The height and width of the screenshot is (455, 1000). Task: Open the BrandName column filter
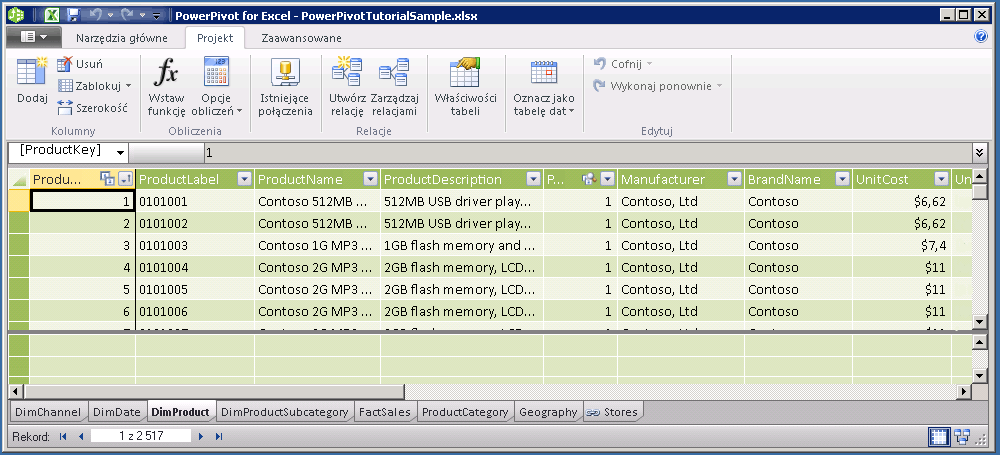(x=842, y=179)
